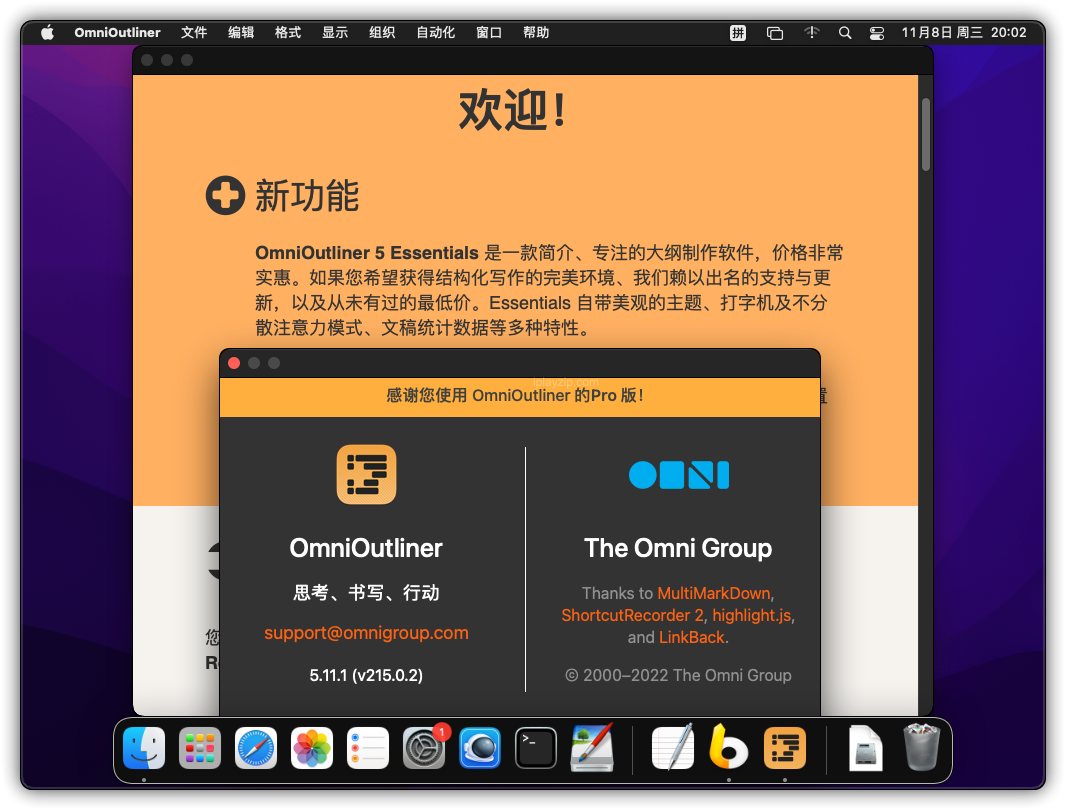
Task: Open Control Center in menu bar
Action: point(877,33)
